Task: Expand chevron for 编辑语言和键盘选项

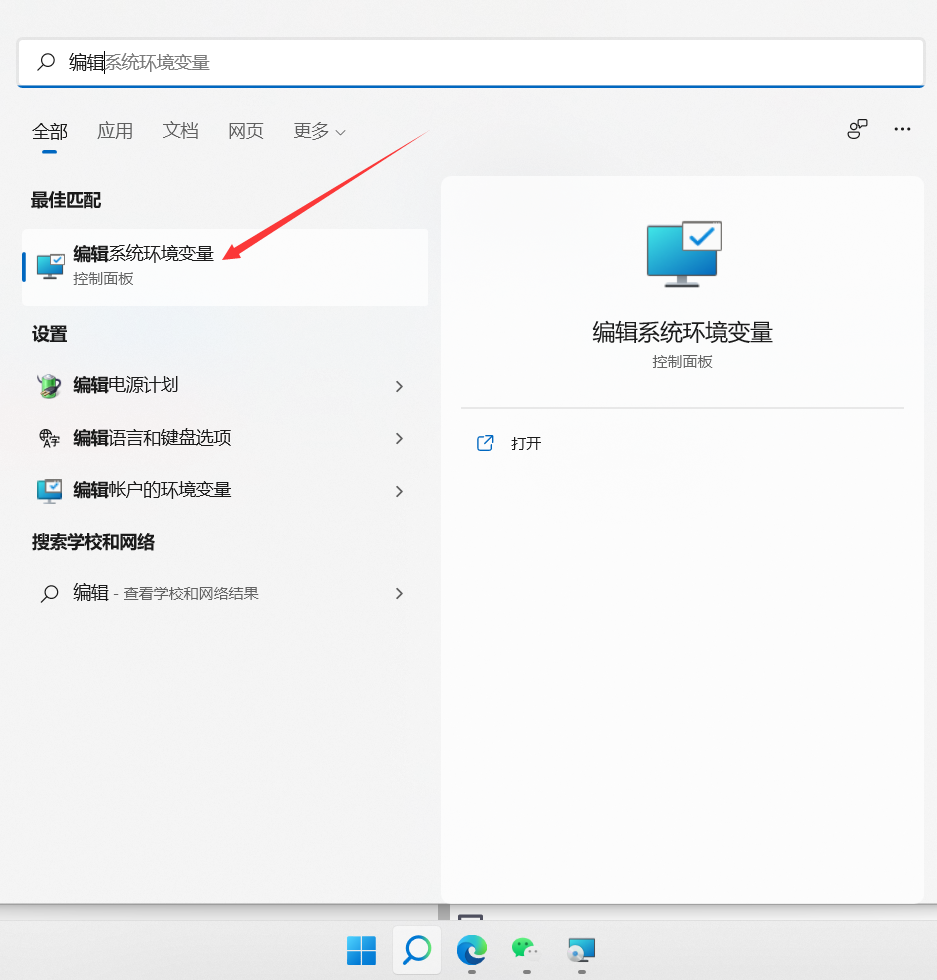Action: point(399,438)
